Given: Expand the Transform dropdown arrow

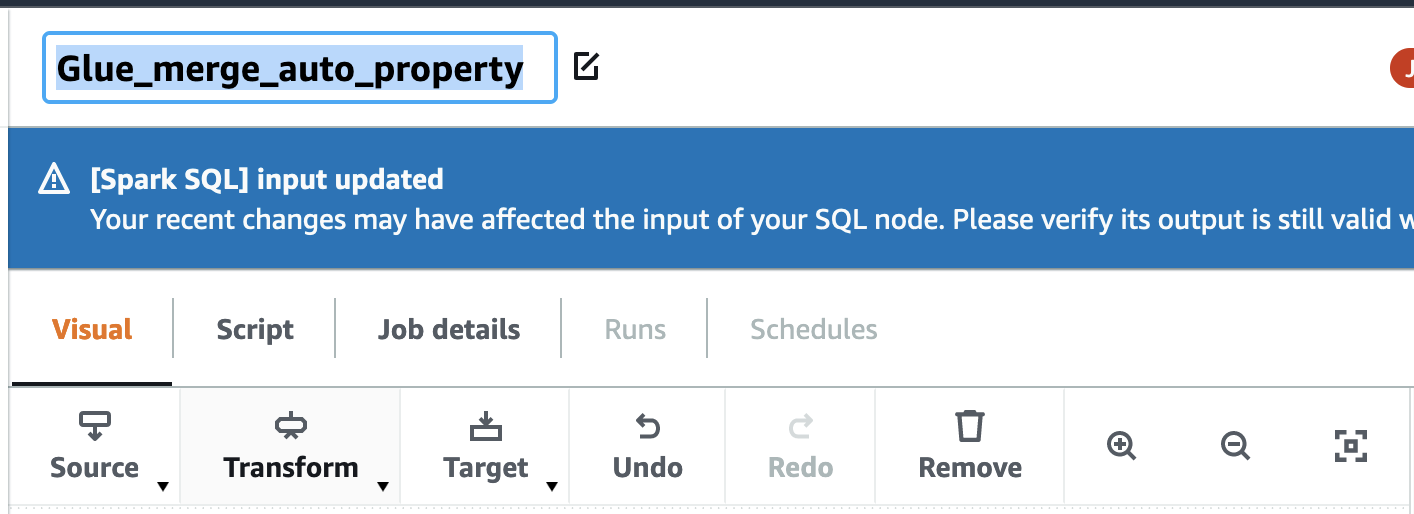Looking at the screenshot, I should (382, 487).
